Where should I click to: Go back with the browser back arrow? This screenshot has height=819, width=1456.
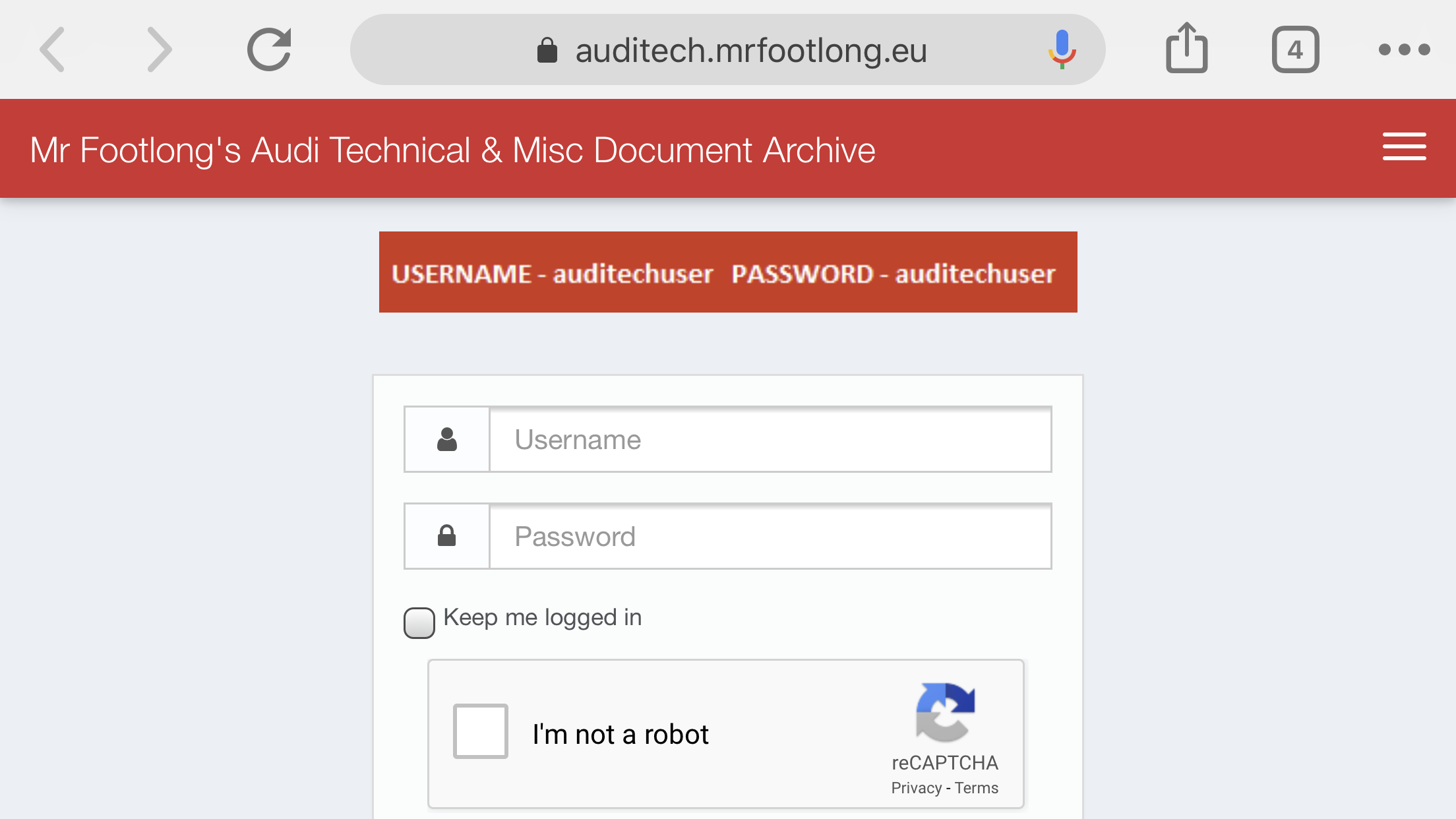tap(52, 49)
